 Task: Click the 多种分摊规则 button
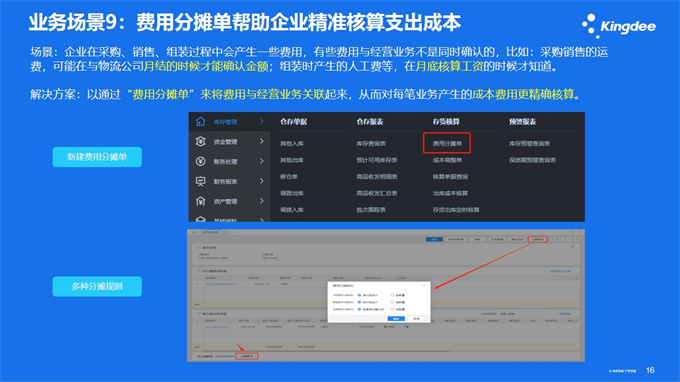click(x=97, y=286)
